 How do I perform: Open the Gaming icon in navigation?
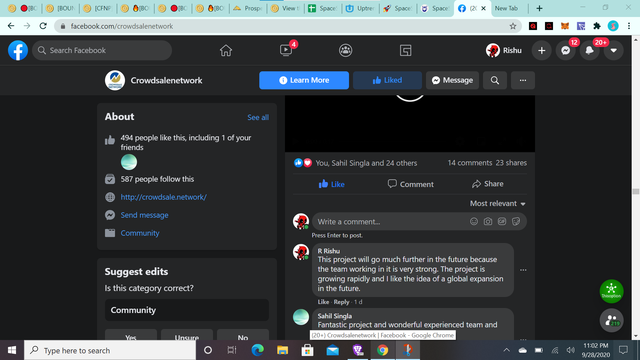[405, 50]
